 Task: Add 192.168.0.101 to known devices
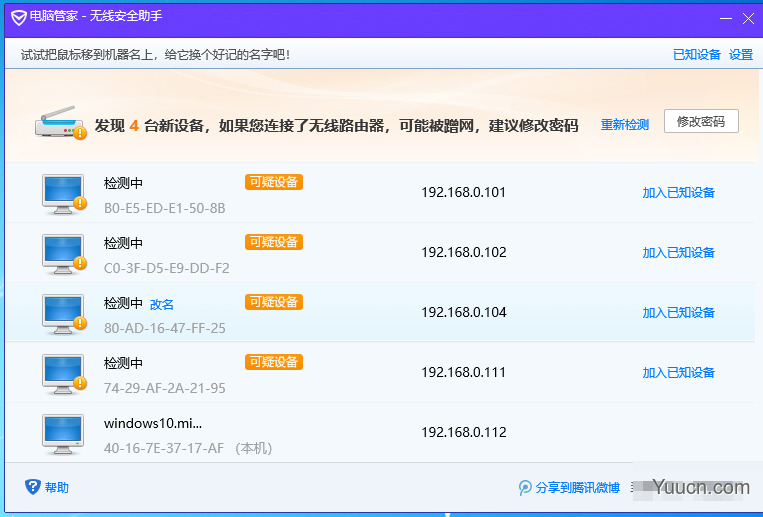(678, 193)
